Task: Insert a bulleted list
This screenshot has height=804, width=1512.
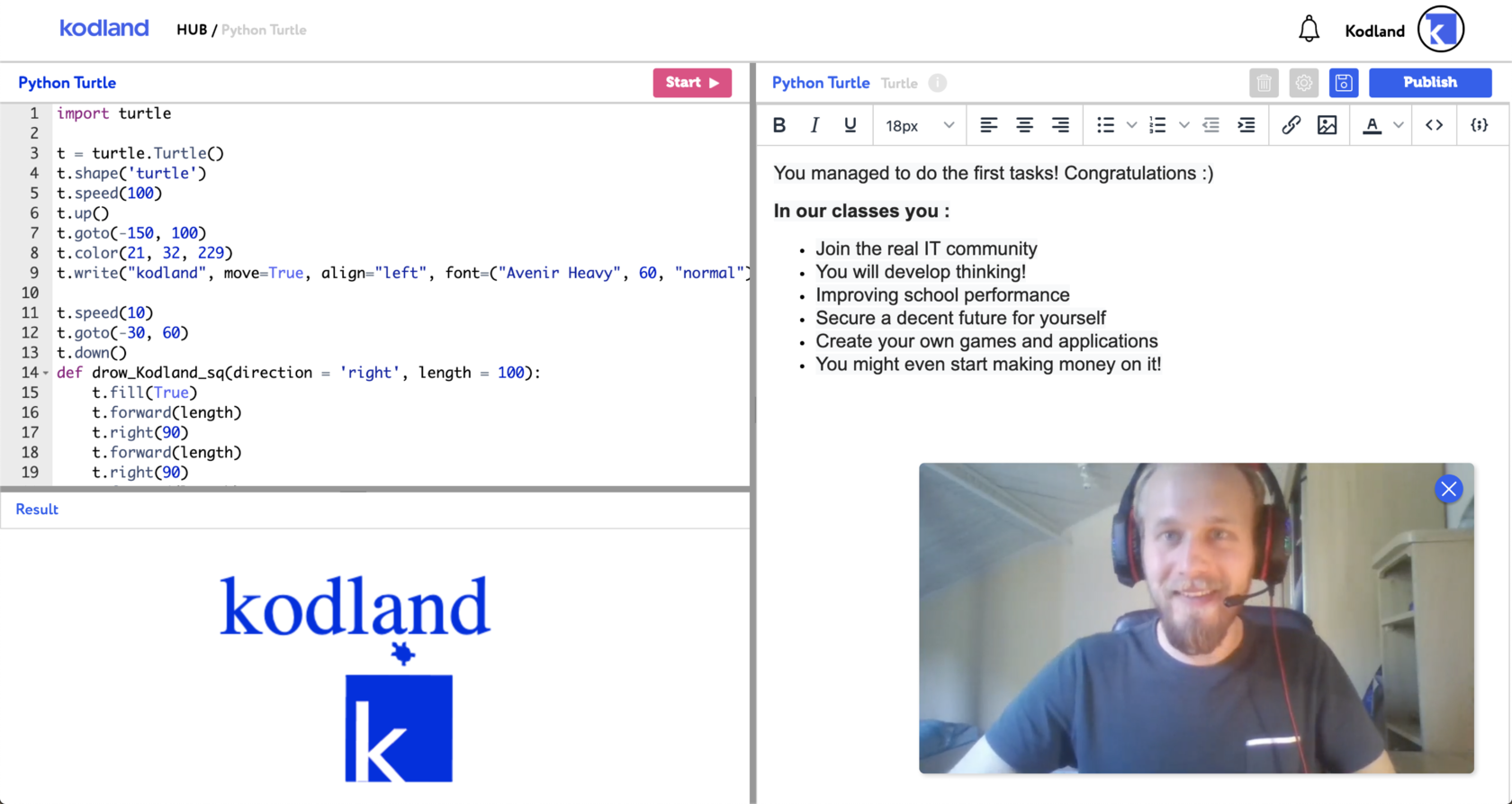Action: [x=1105, y=125]
